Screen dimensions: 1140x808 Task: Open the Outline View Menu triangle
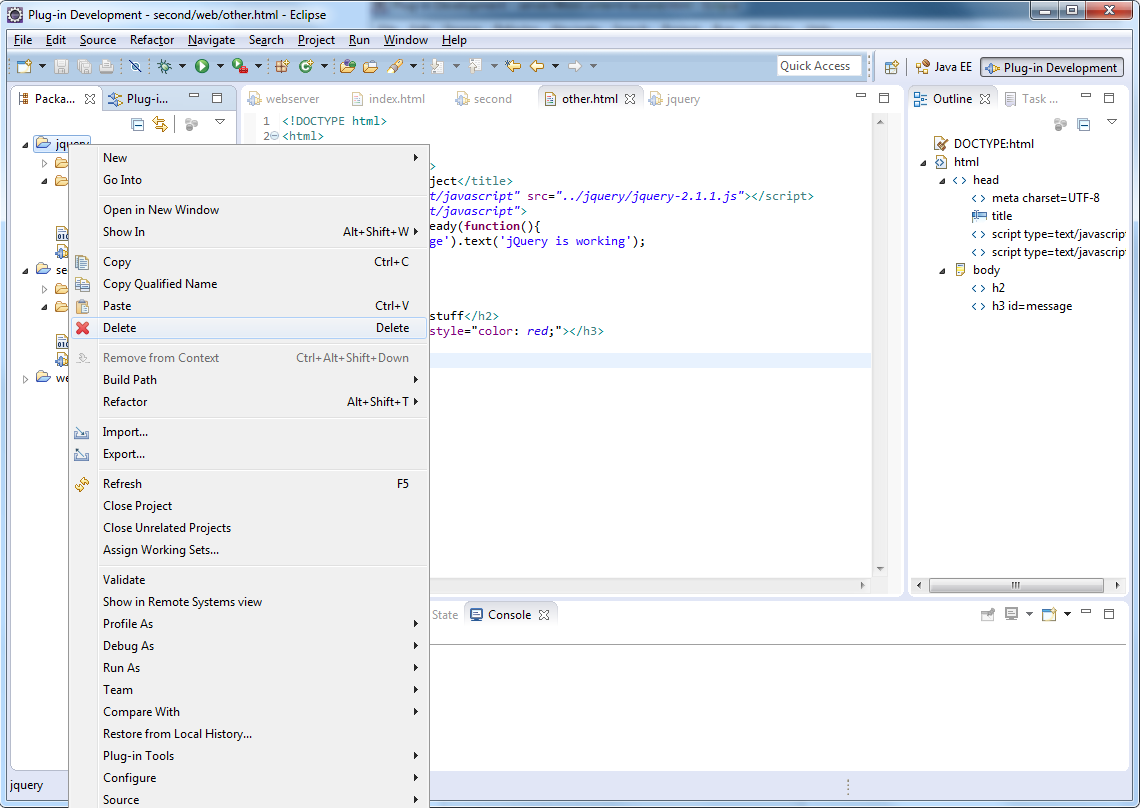(1112, 122)
